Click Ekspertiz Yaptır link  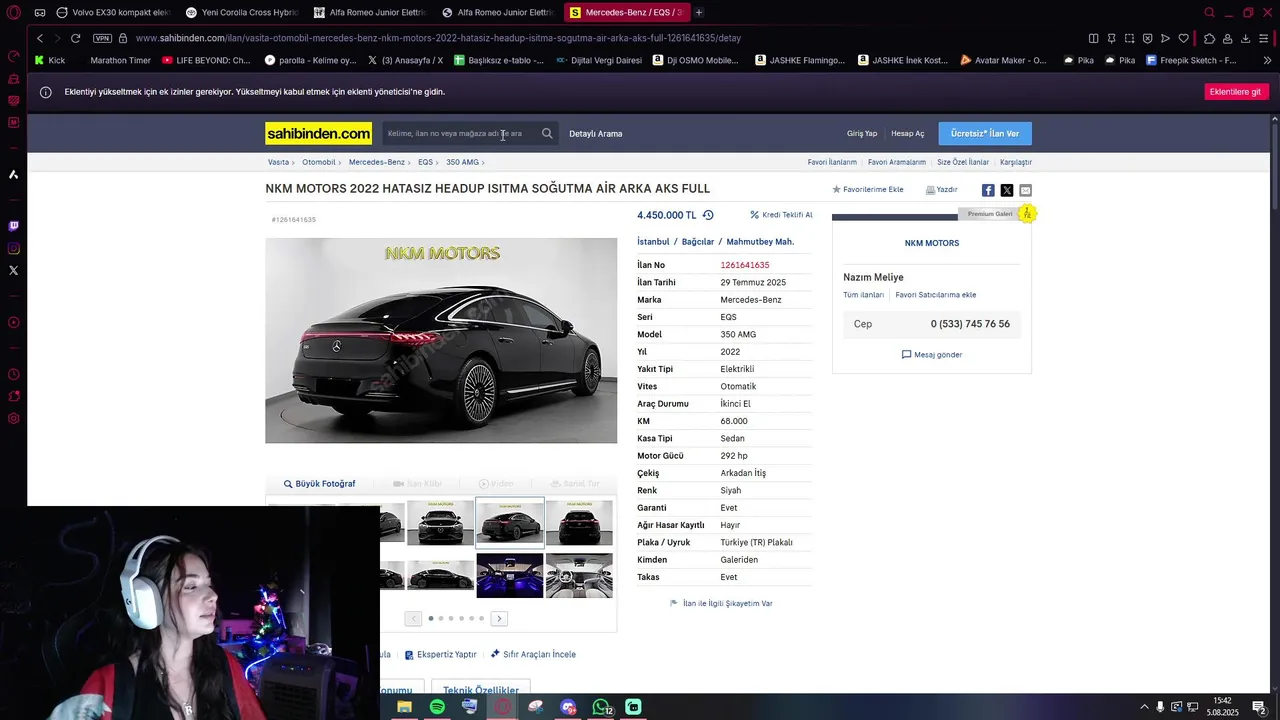441,654
